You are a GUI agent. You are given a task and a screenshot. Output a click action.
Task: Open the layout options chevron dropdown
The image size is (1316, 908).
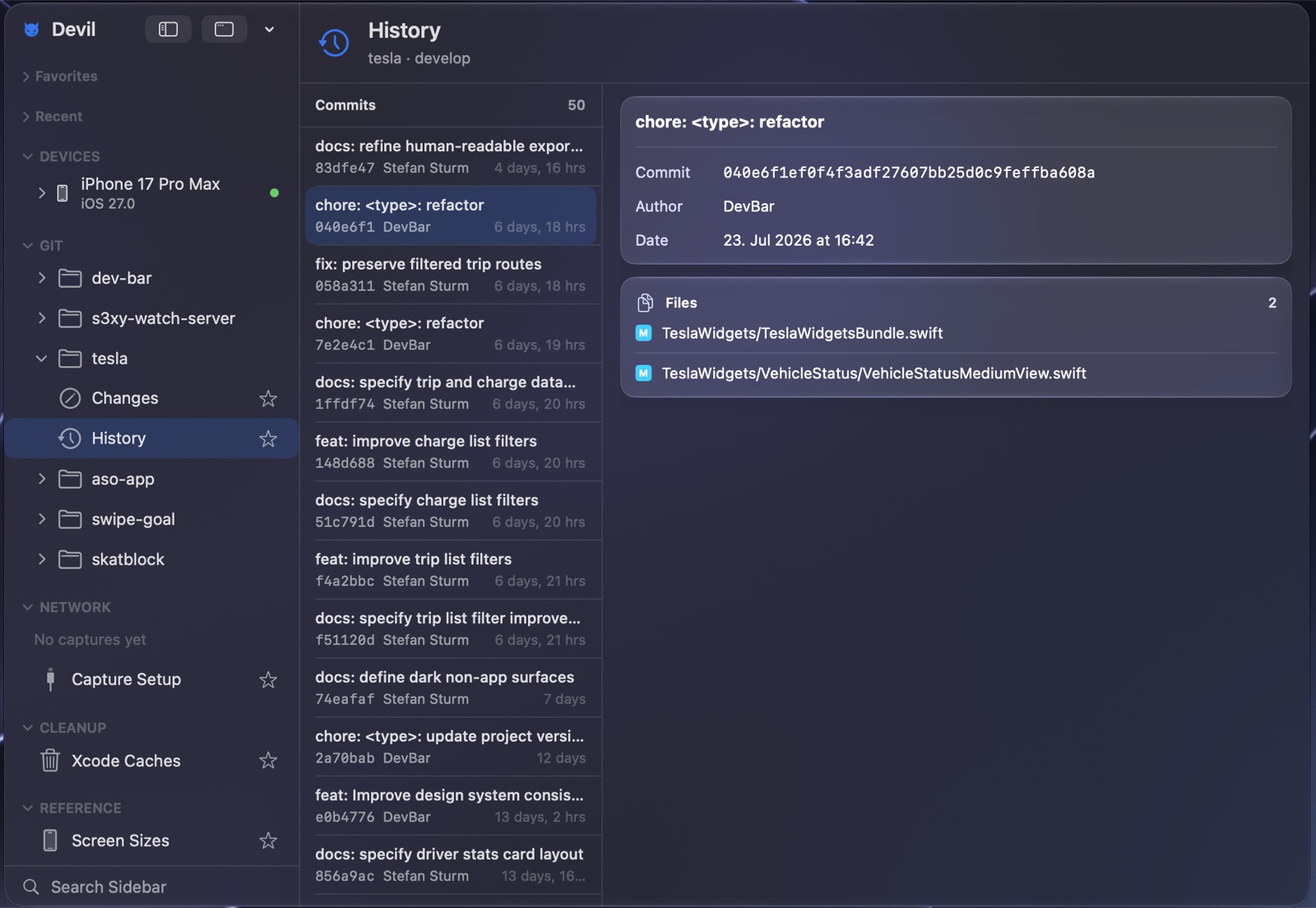269,30
